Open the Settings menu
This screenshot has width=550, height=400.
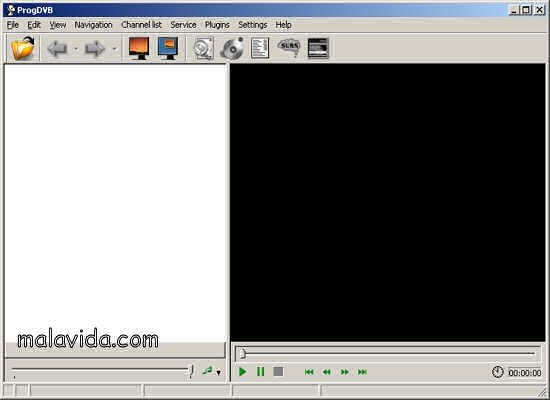253,25
